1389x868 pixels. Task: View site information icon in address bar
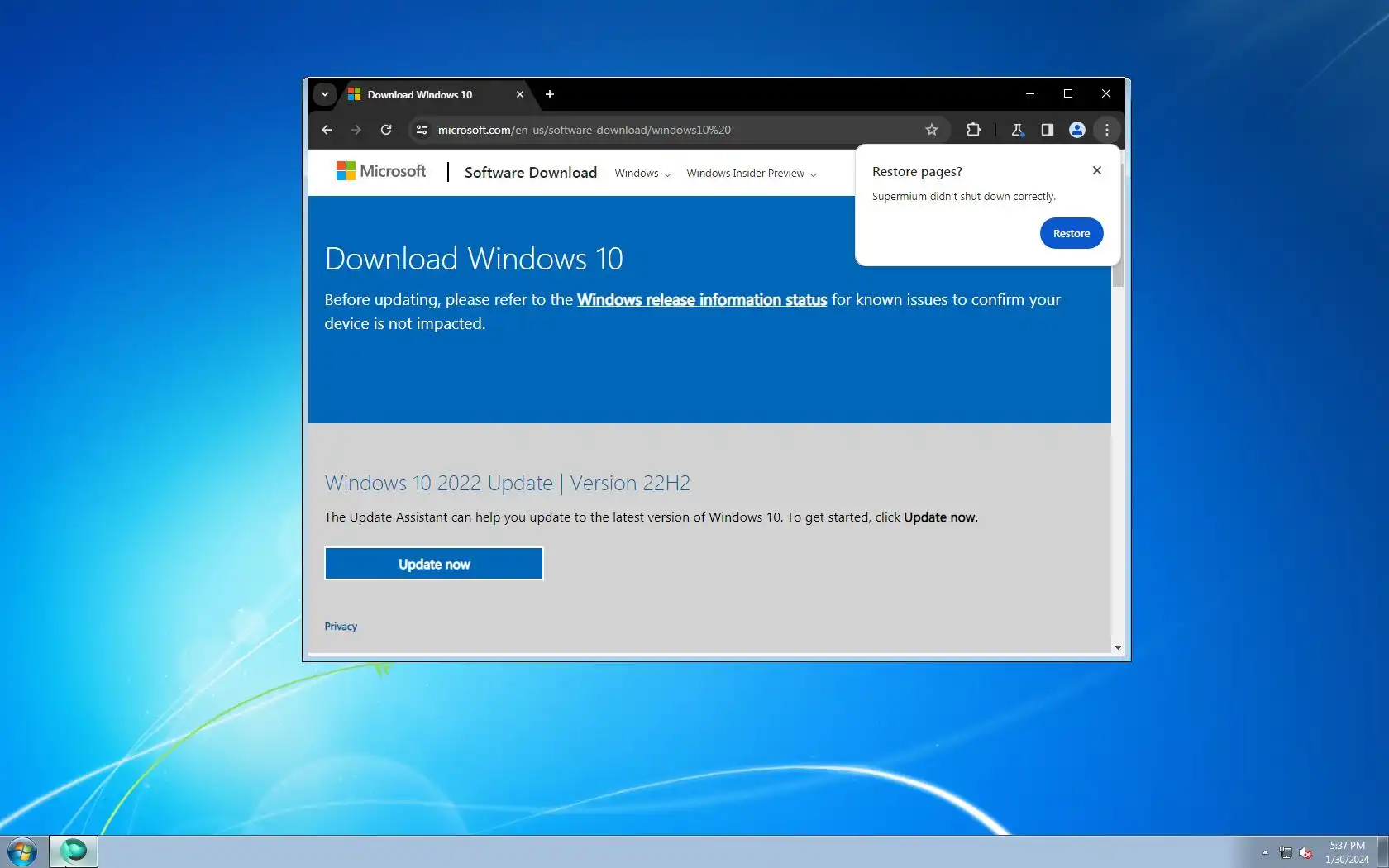click(x=422, y=130)
